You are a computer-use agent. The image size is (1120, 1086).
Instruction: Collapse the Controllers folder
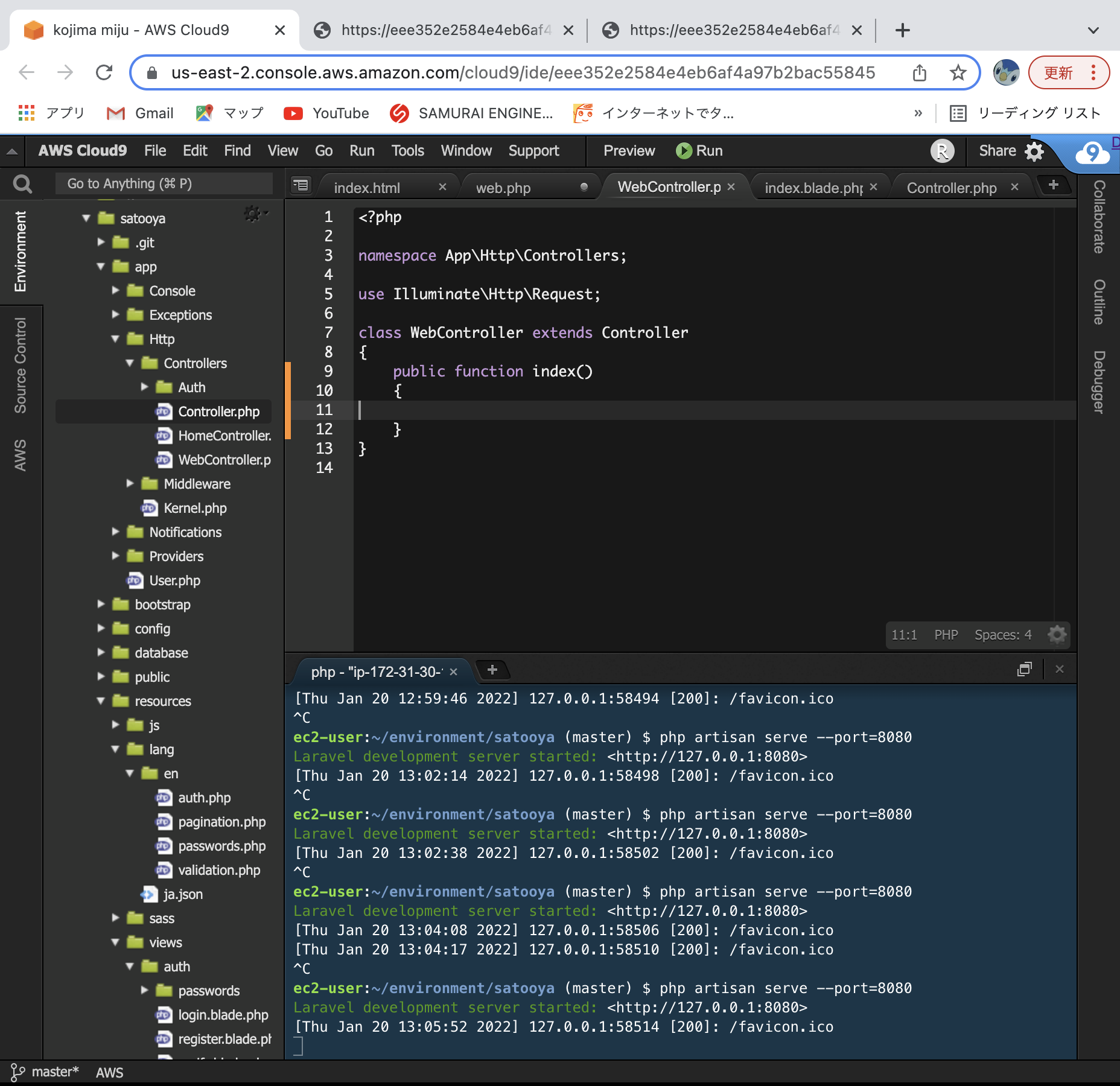click(130, 363)
